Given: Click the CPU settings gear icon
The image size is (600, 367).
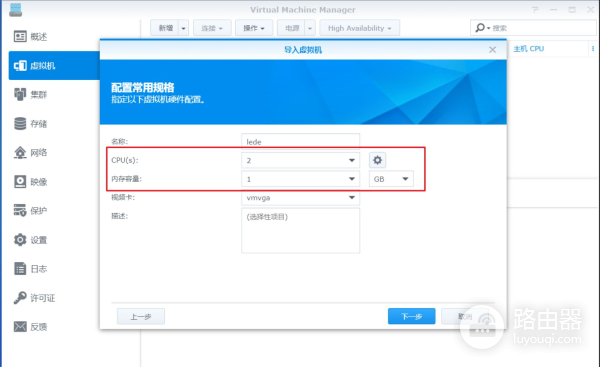Looking at the screenshot, I should click(x=377, y=160).
